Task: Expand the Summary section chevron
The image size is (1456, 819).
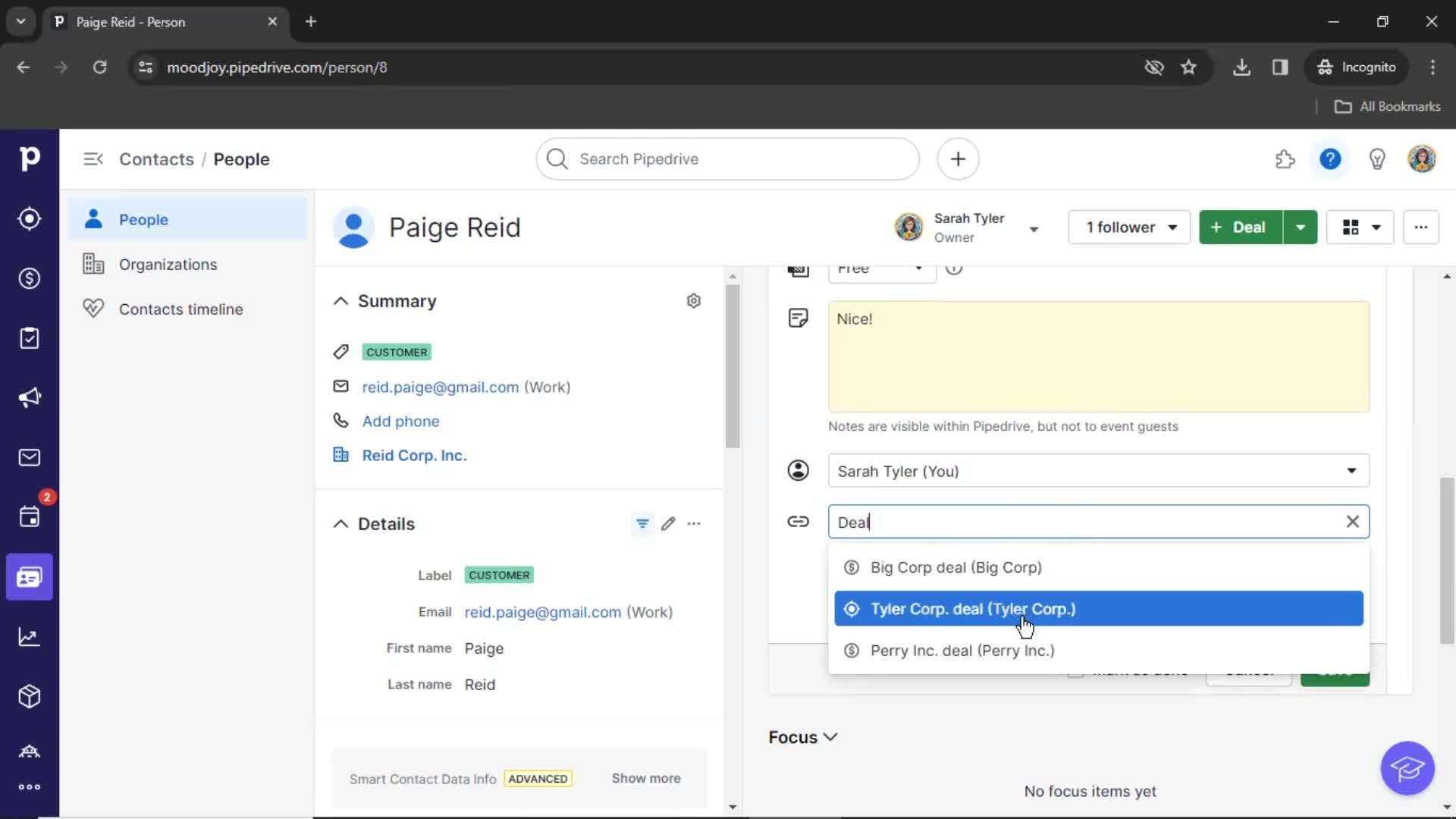Action: 340,301
